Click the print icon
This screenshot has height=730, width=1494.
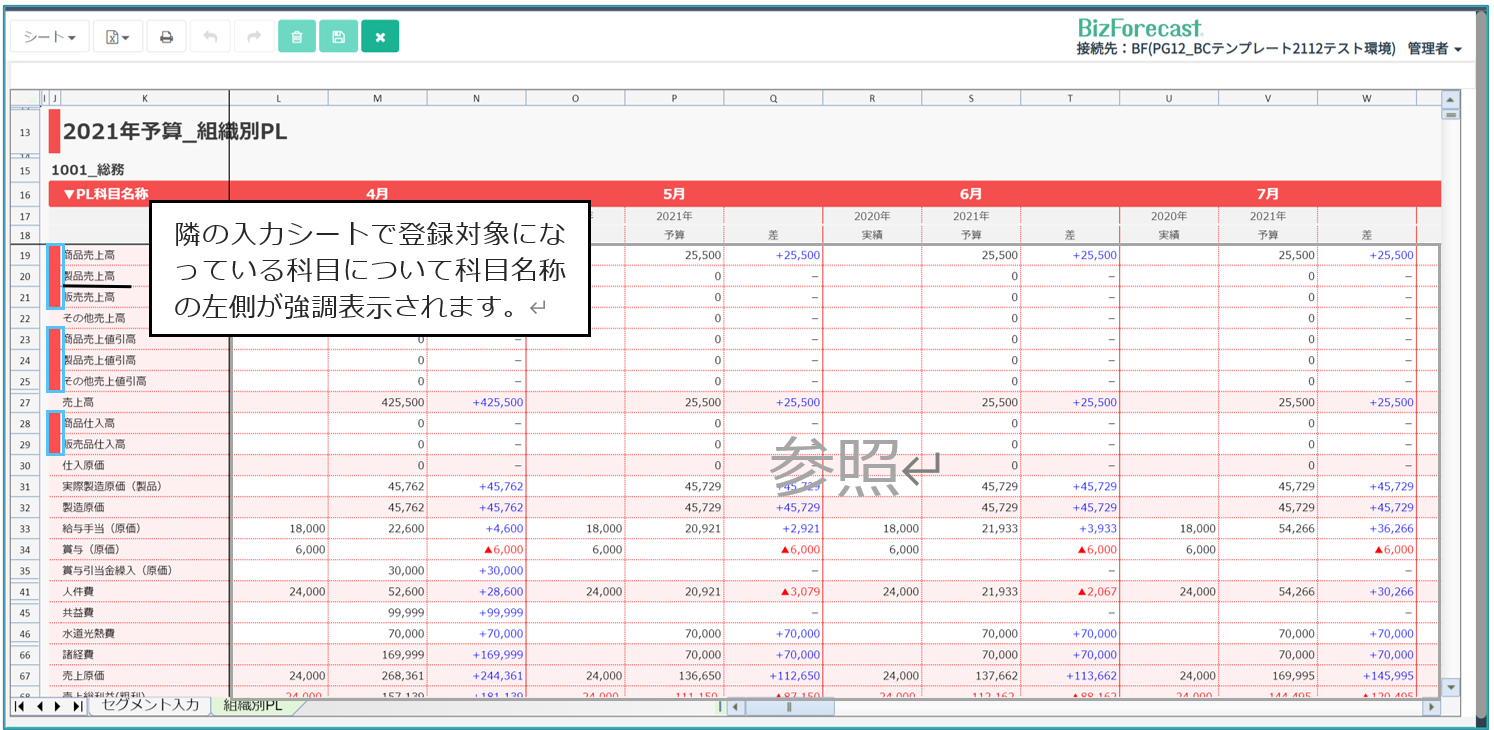(167, 37)
